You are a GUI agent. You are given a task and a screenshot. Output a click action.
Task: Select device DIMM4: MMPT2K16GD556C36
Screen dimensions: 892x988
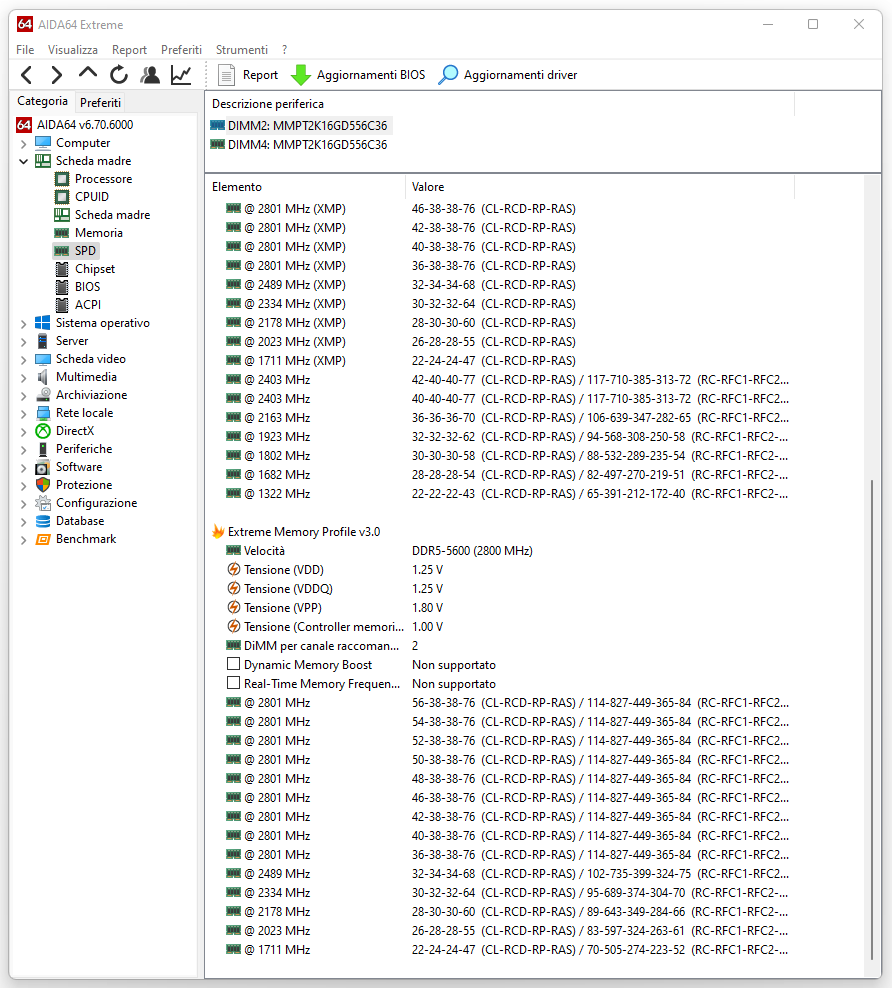coord(300,144)
